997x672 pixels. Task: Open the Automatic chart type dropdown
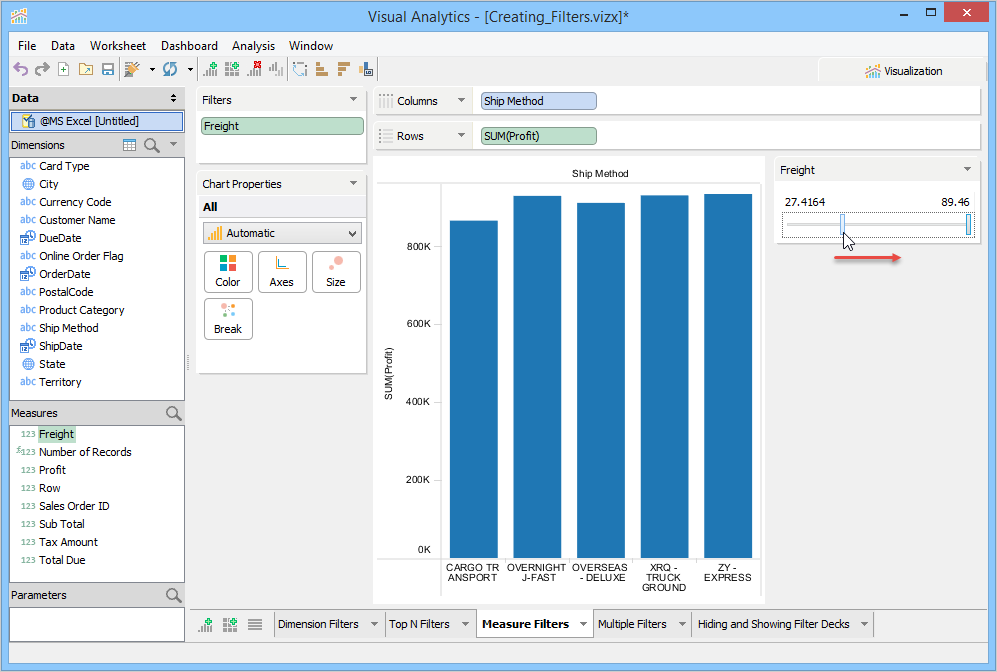[x=282, y=233]
